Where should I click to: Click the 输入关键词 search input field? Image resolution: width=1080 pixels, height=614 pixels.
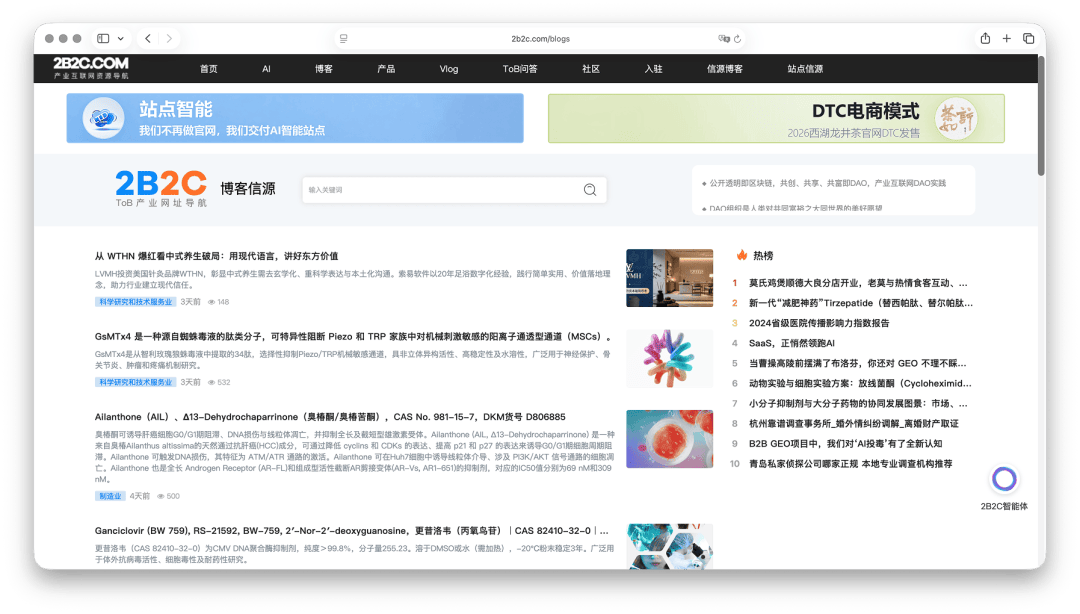tap(441, 190)
